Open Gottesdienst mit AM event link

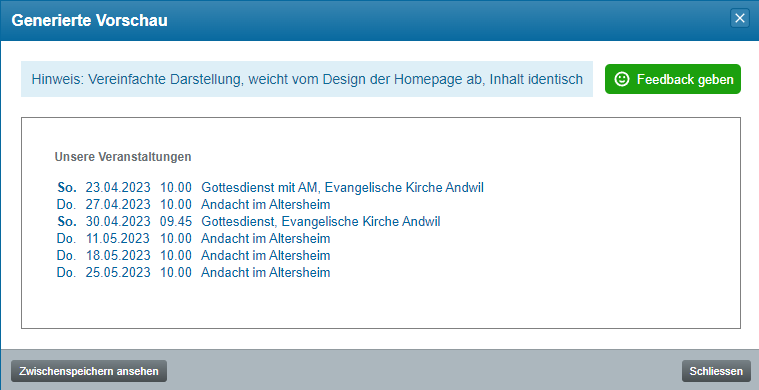pos(342,187)
